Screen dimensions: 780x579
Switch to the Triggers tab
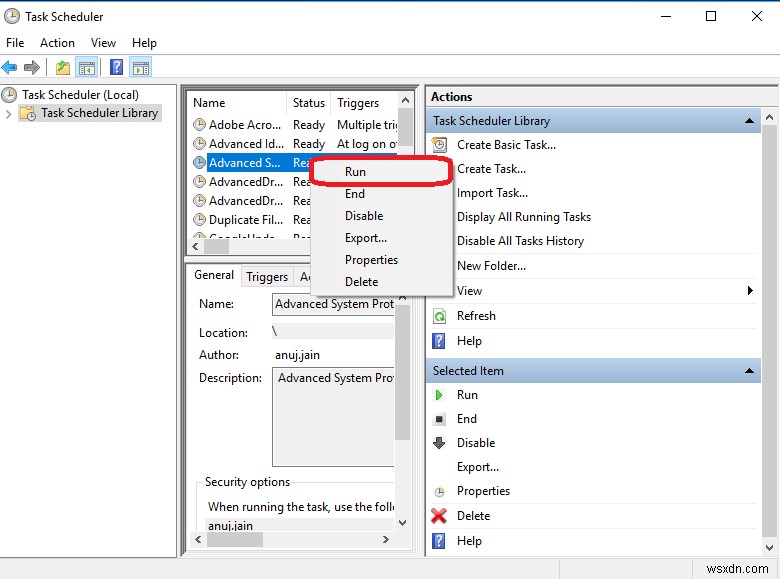[267, 277]
